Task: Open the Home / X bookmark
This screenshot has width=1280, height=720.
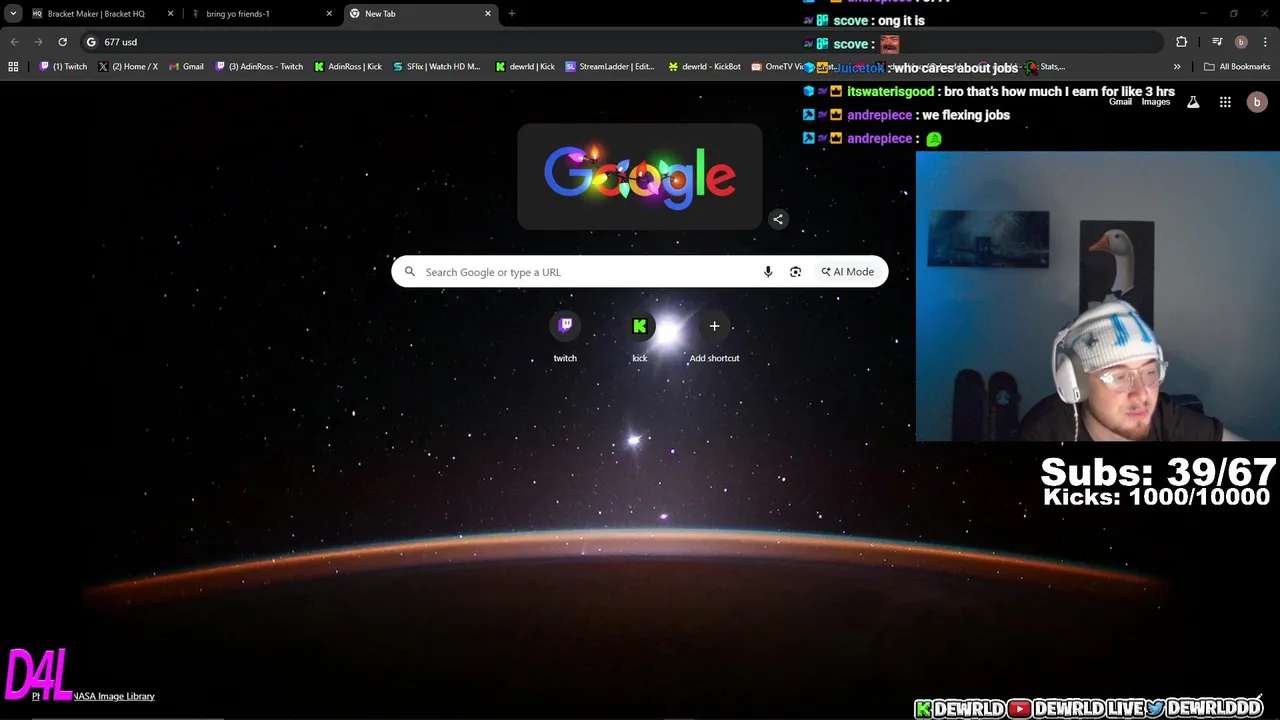Action: coord(128,67)
